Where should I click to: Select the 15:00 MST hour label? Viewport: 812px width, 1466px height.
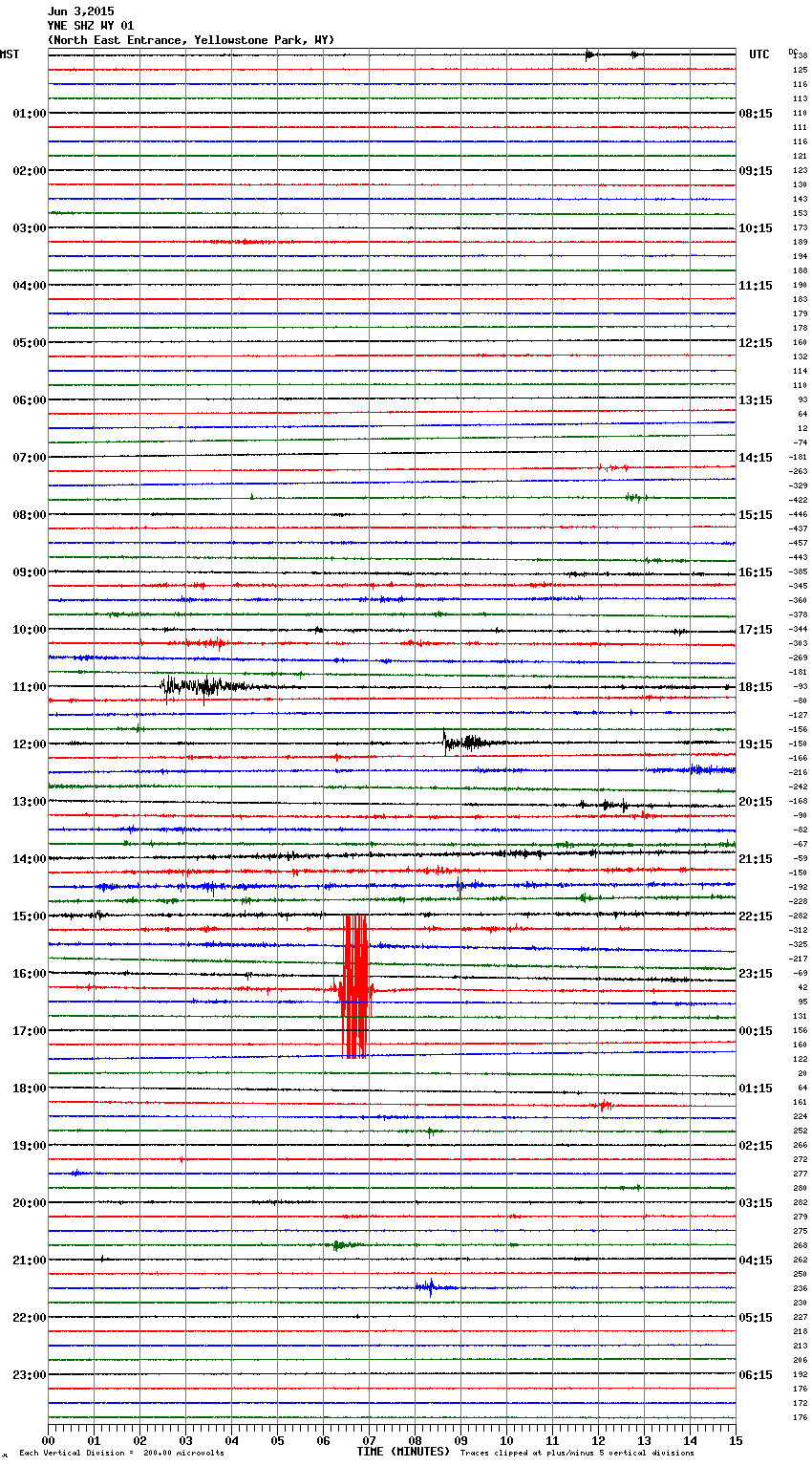tap(29, 916)
